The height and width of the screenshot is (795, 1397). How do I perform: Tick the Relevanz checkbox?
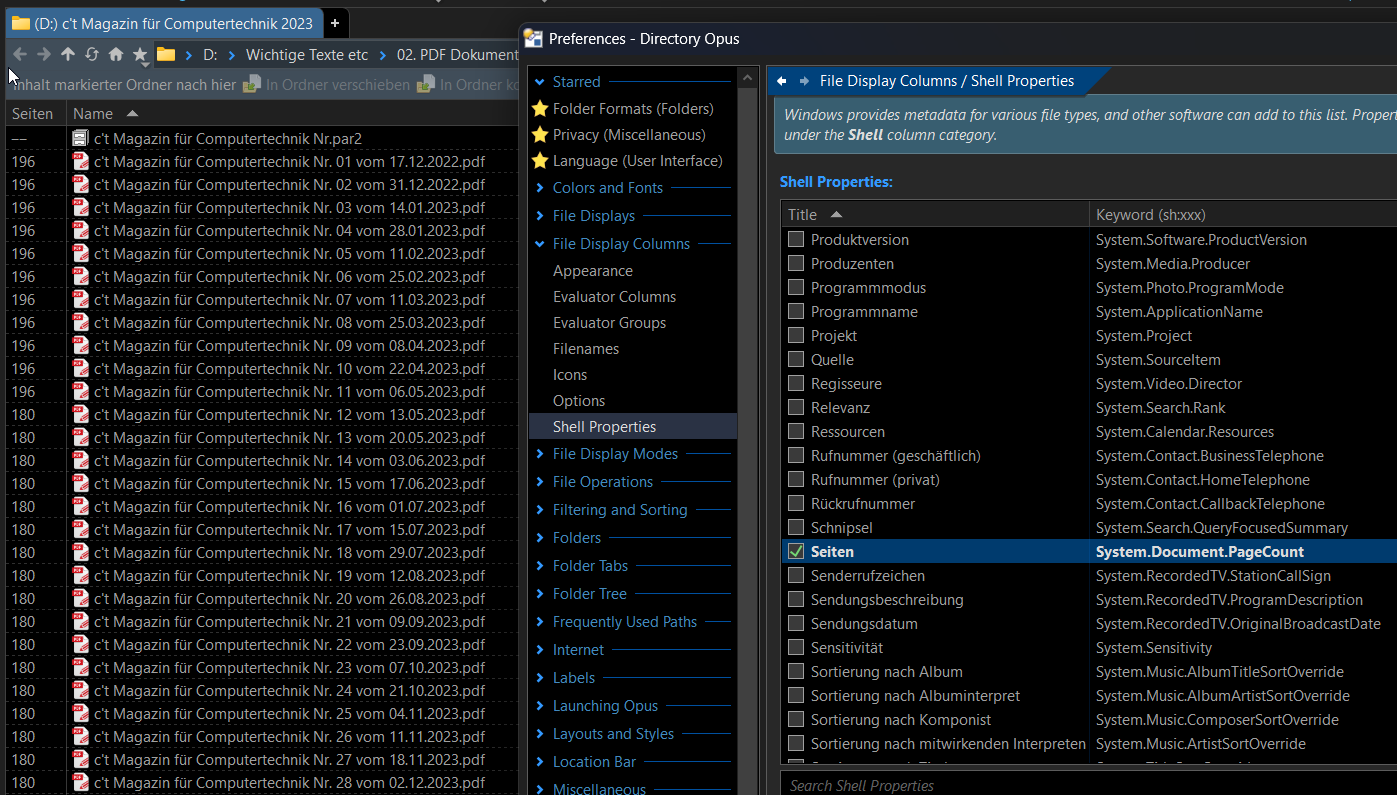(x=796, y=407)
